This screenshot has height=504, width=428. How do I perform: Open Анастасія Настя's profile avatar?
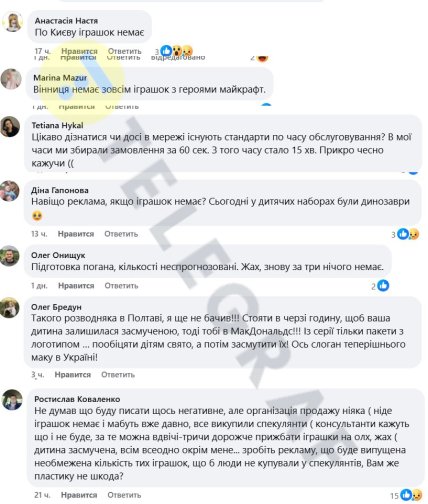[x=12, y=22]
